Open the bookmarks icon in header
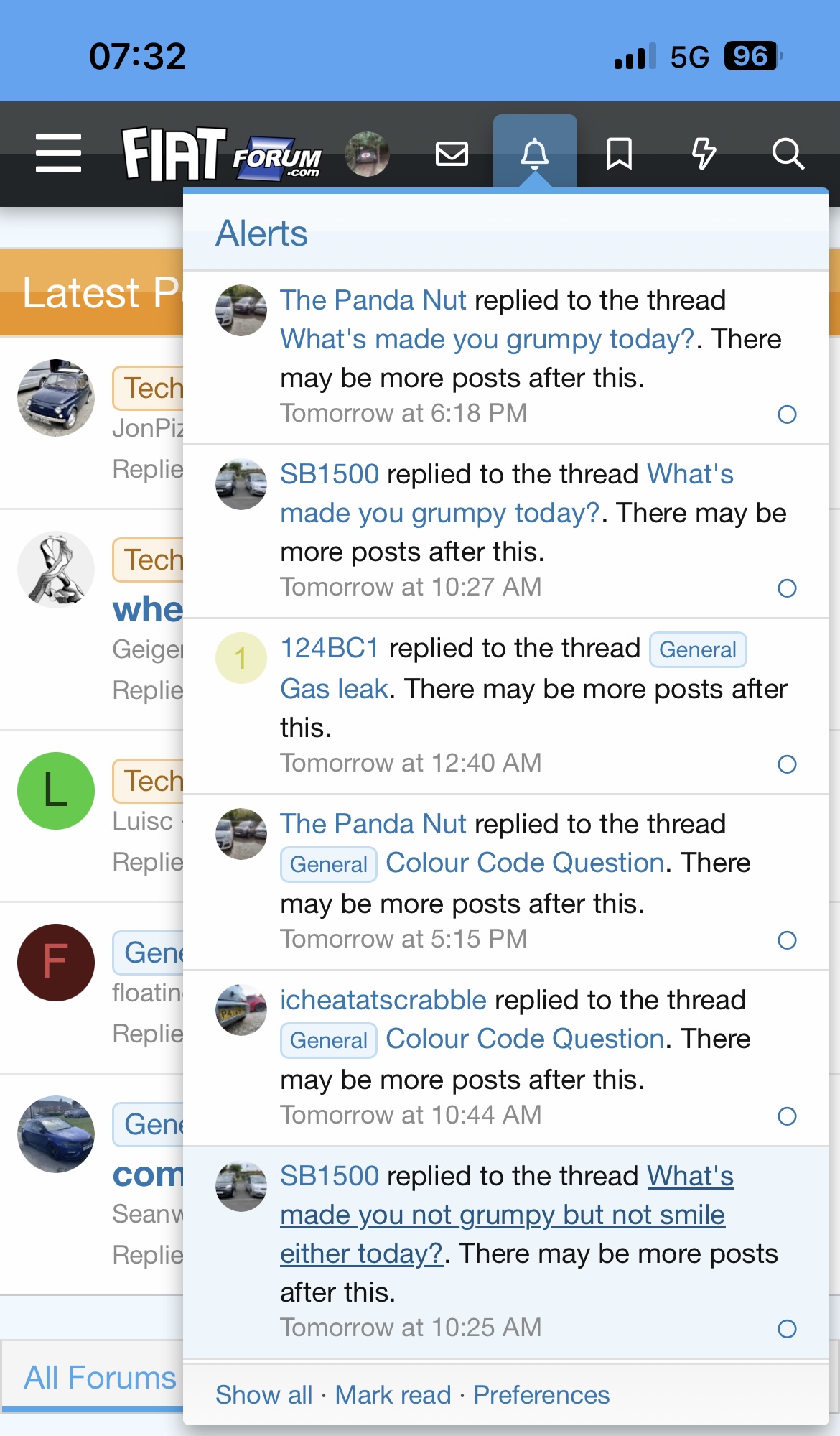This screenshot has height=1436, width=840. coord(619,154)
